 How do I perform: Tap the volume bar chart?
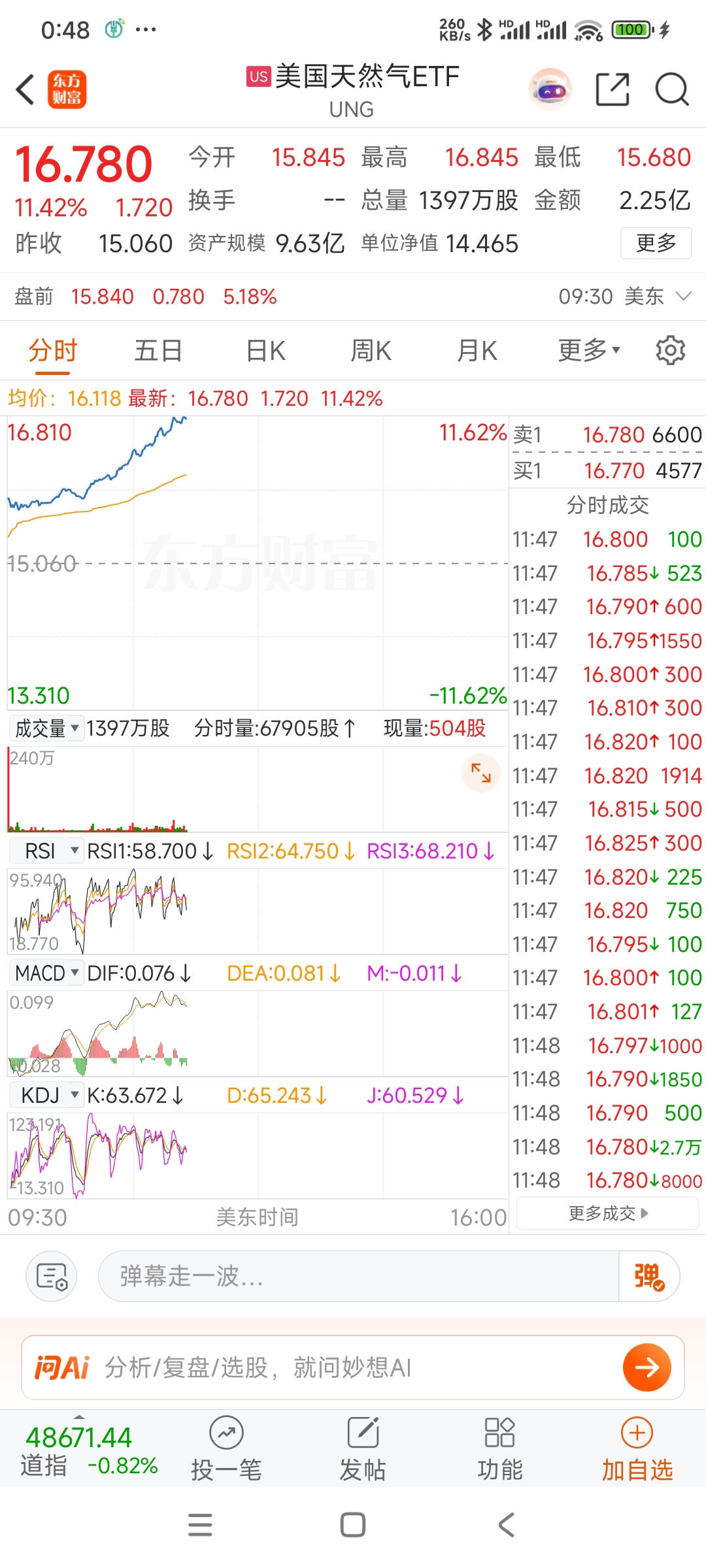click(x=258, y=789)
